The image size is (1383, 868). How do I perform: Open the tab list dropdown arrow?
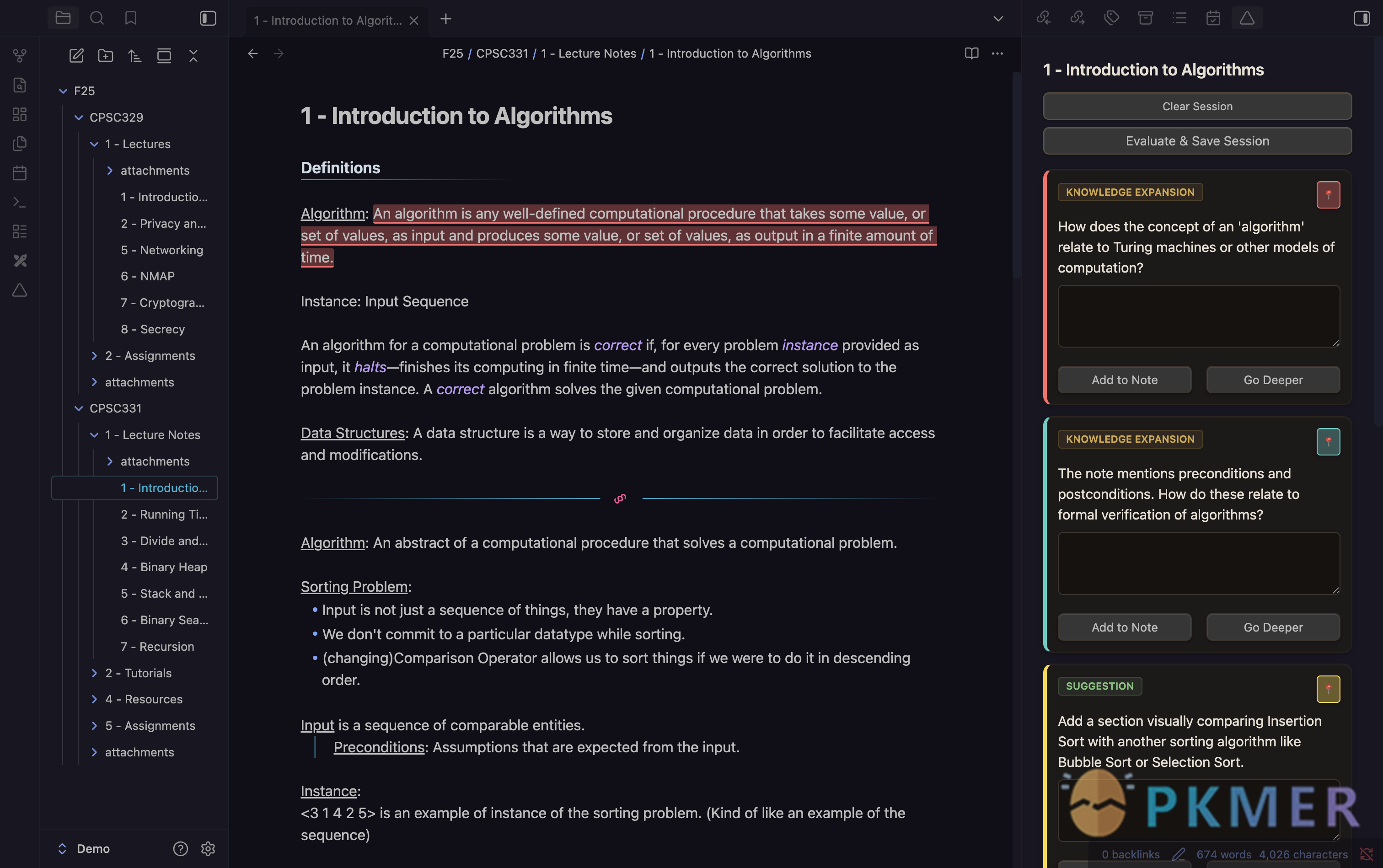[x=998, y=19]
